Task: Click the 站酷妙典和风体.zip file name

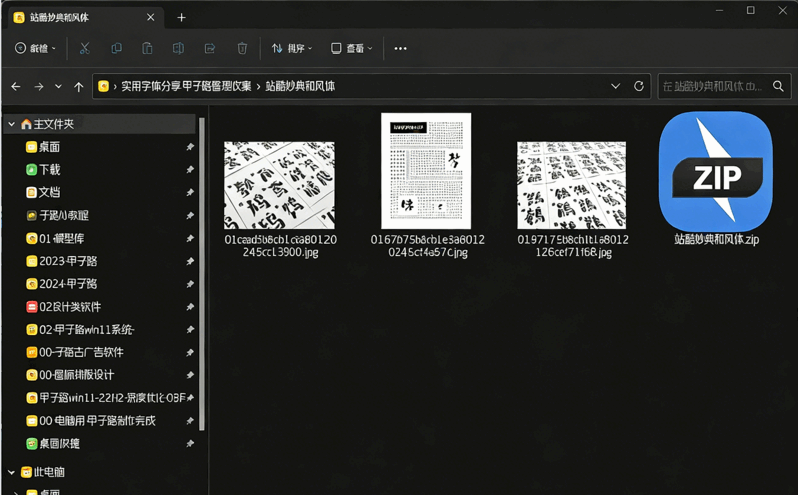Action: (717, 240)
